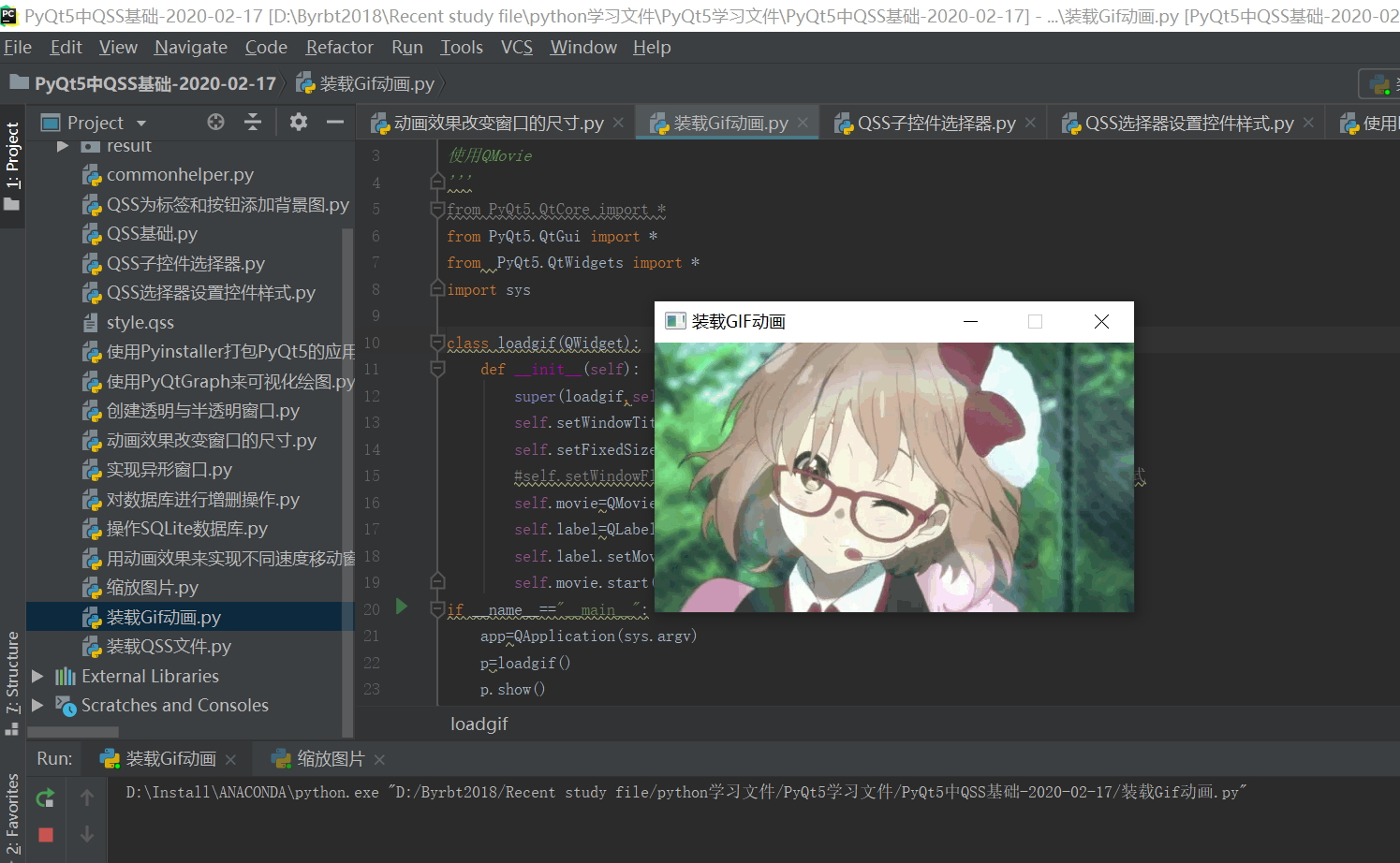Close the 装载GIF动画 window

(1101, 321)
